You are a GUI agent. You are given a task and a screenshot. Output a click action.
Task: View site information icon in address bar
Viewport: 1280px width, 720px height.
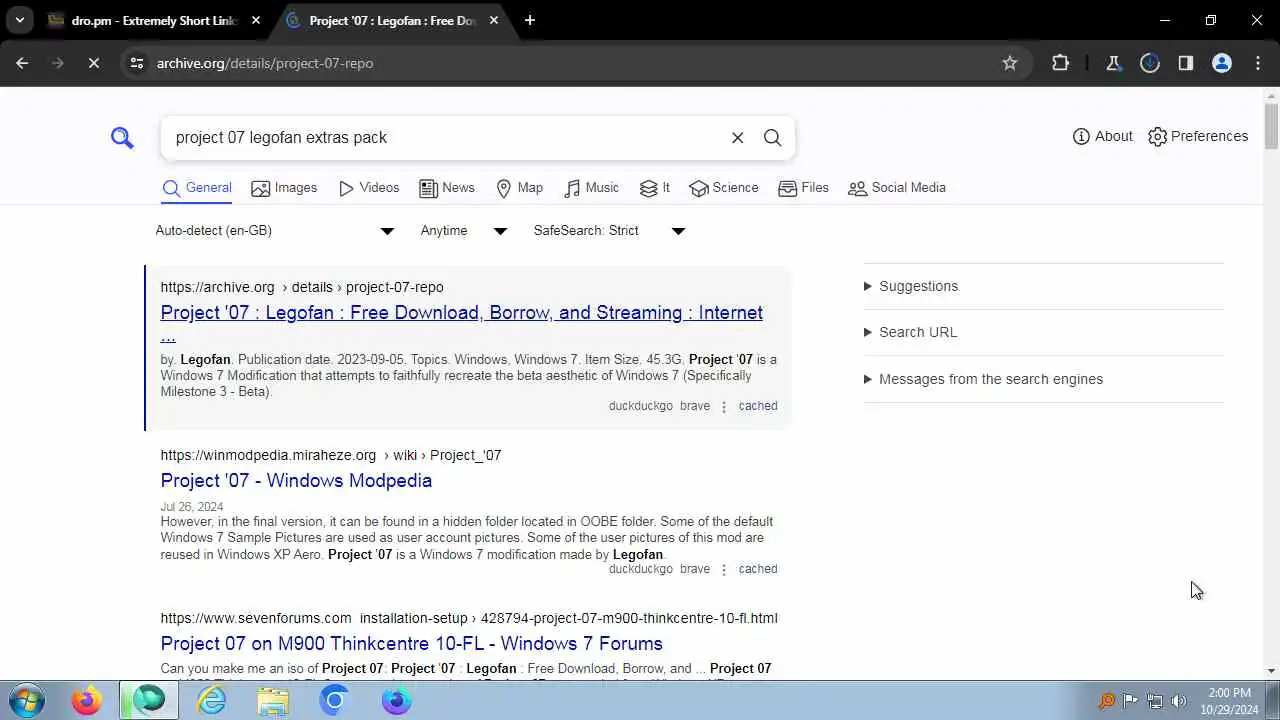coord(136,63)
